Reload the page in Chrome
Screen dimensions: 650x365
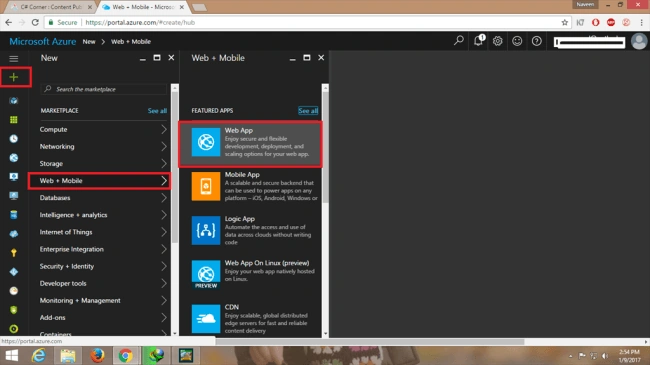pyautogui.click(x=35, y=22)
